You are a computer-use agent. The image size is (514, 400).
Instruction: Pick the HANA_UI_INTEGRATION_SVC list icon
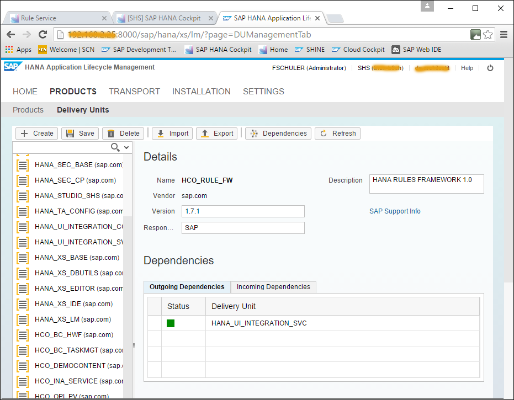[23, 242]
